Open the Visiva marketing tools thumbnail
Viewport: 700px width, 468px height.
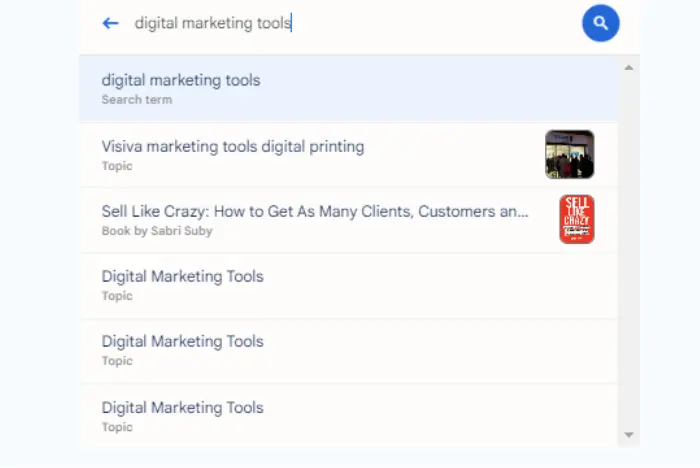tap(569, 154)
